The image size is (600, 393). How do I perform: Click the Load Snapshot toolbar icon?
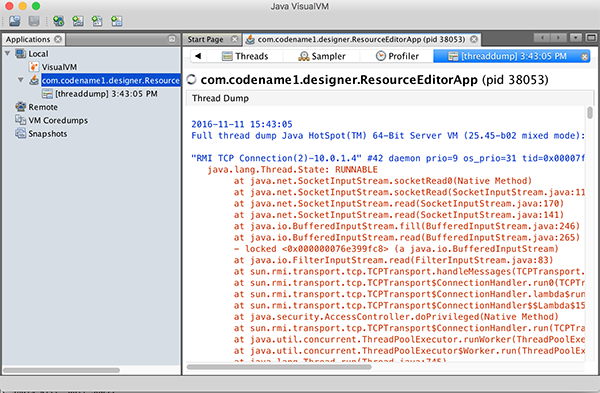tap(15, 21)
